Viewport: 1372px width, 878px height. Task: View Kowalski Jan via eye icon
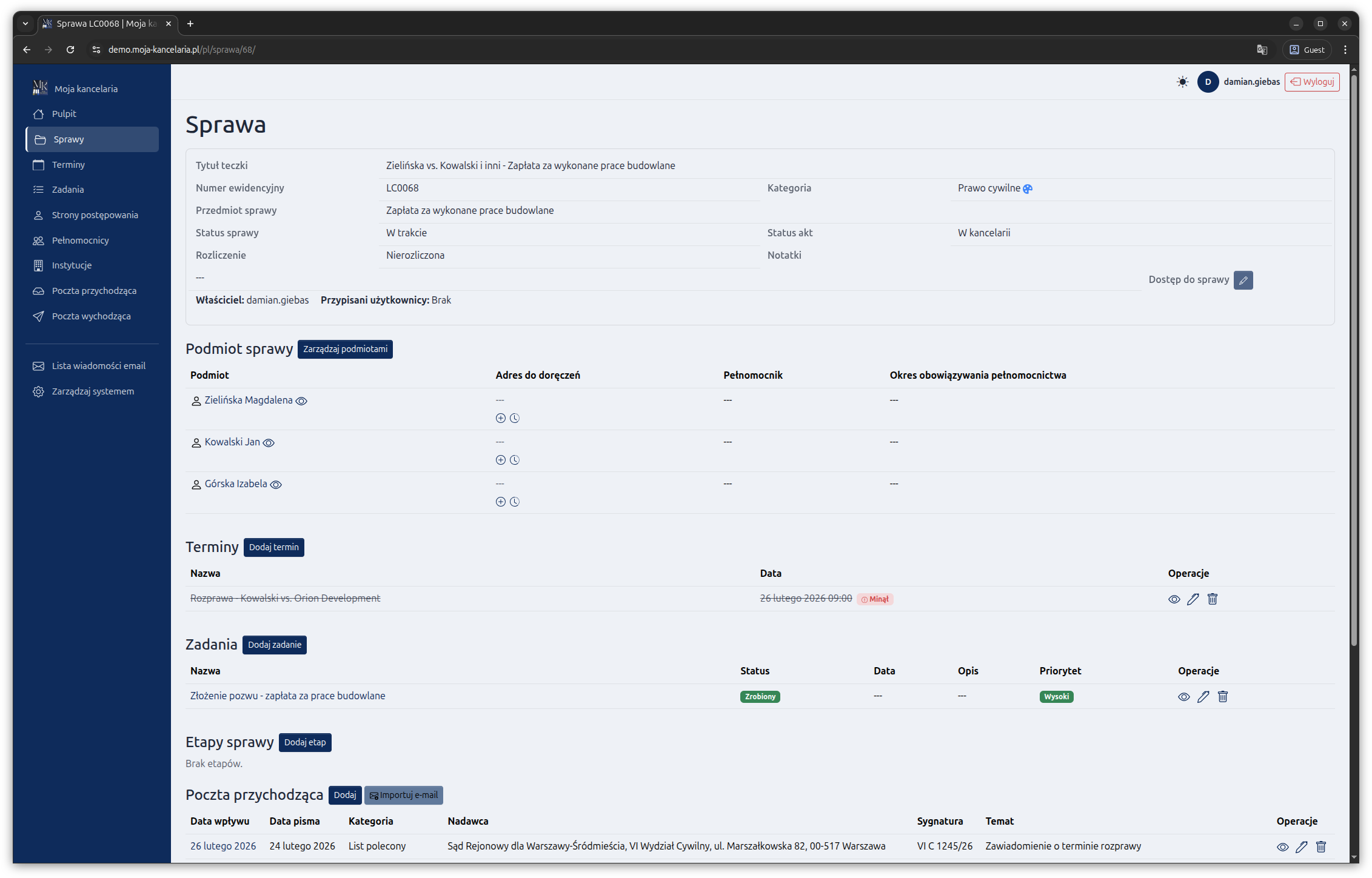(269, 443)
